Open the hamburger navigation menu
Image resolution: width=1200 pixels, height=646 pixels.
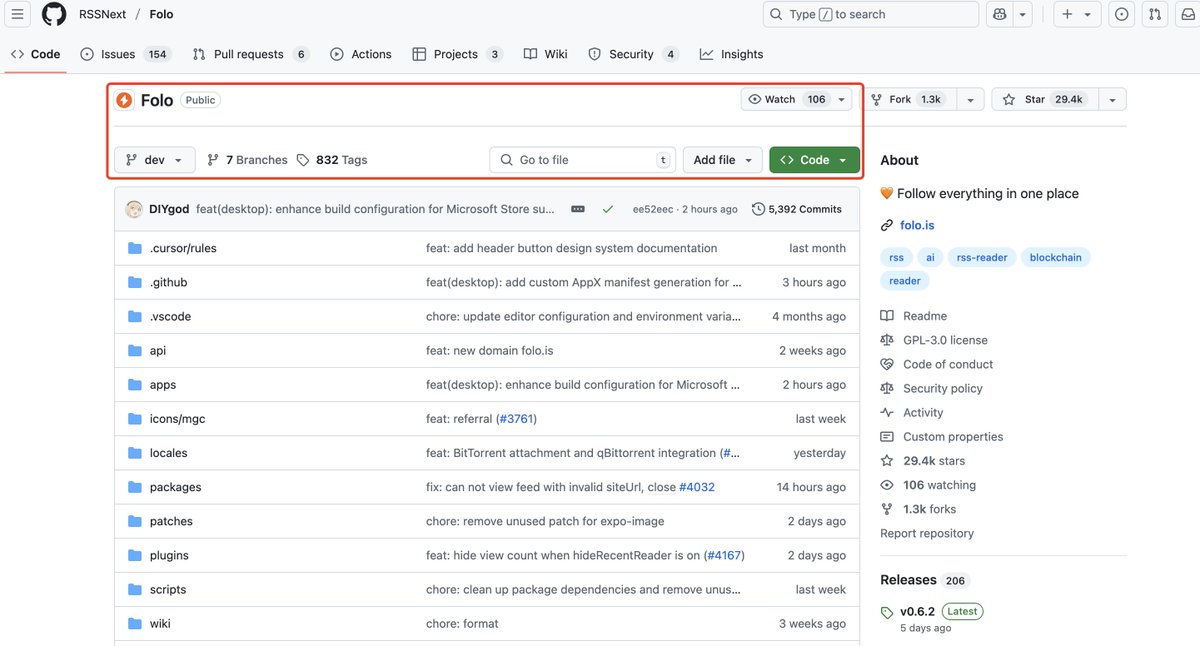[17, 14]
